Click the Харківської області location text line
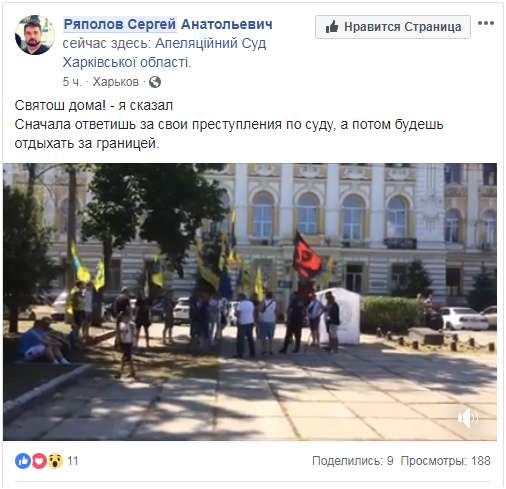The image size is (506, 489). pyautogui.click(x=127, y=62)
